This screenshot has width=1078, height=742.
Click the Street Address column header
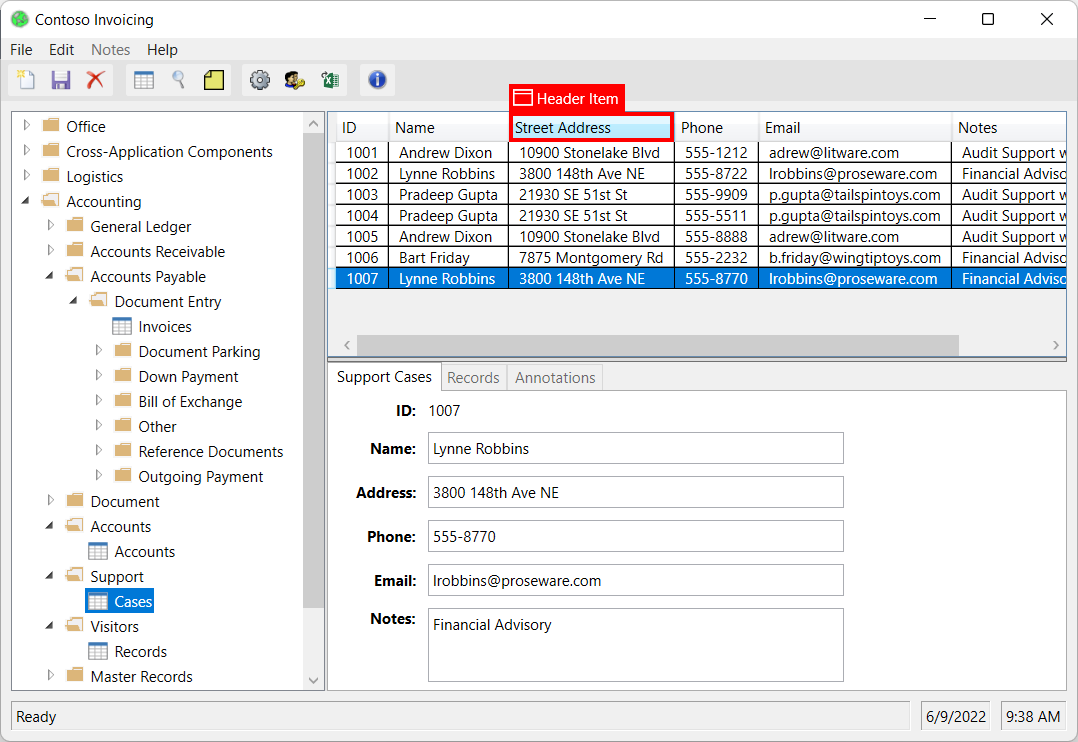[x=590, y=127]
